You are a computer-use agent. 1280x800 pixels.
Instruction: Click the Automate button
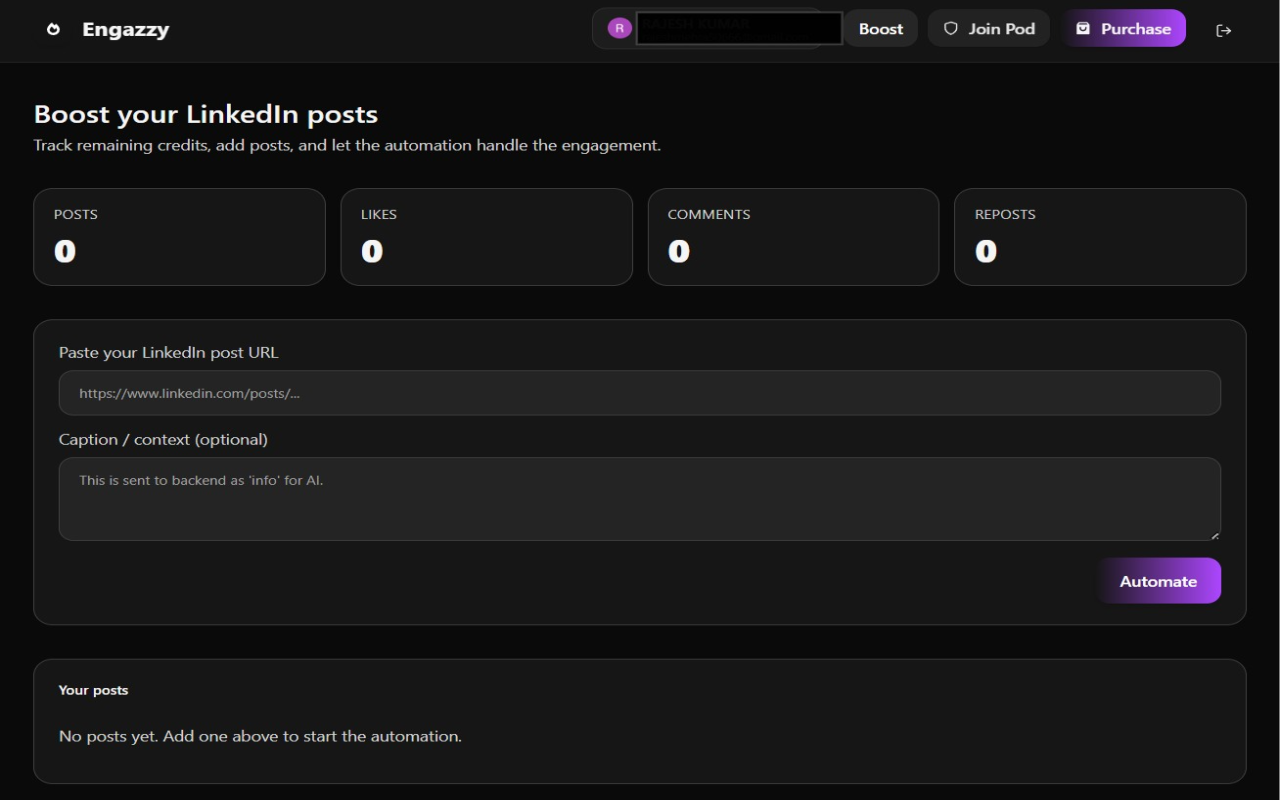[x=1159, y=581]
